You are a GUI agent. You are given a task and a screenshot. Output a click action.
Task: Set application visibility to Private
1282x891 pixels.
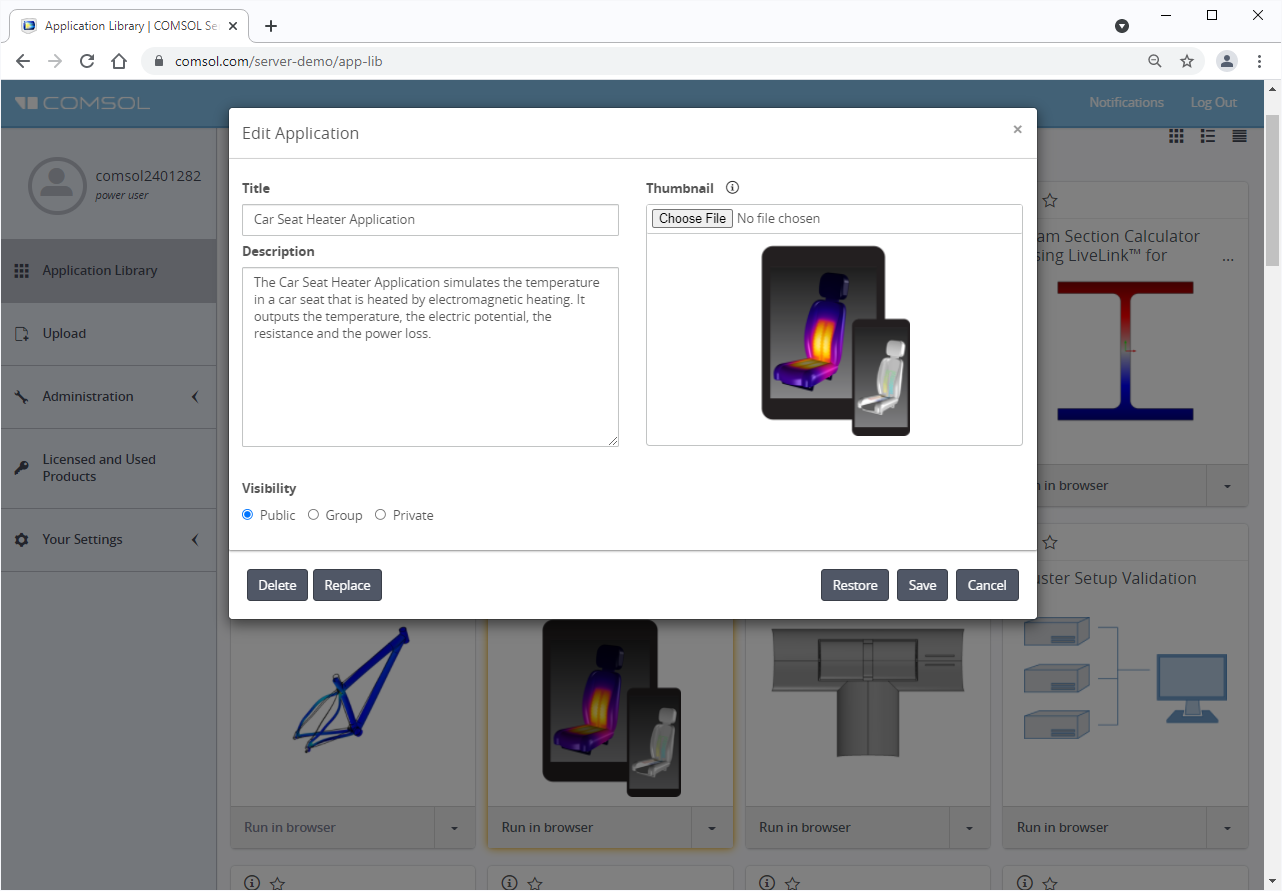[x=380, y=514]
